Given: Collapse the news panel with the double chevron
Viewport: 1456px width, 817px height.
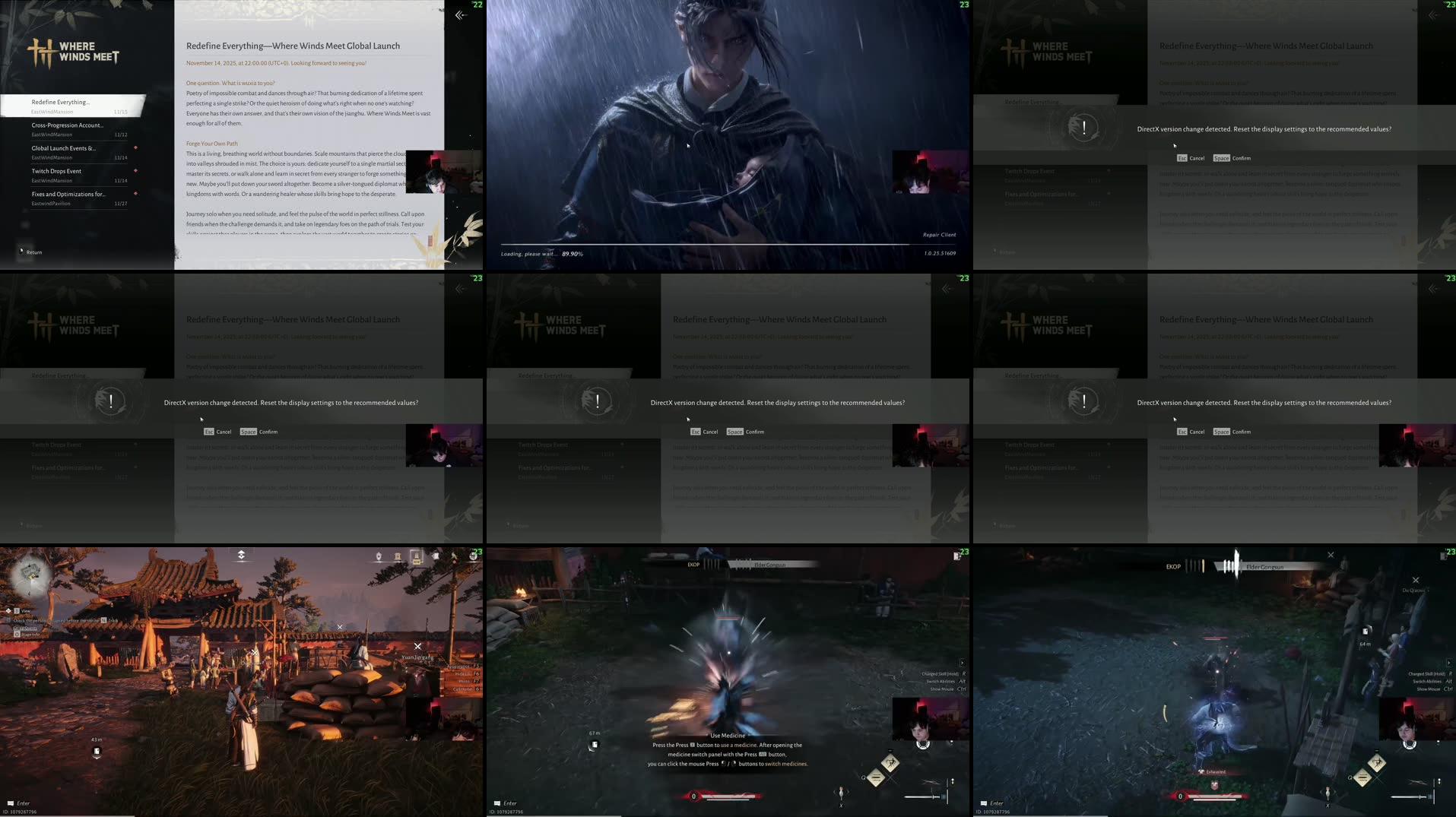Looking at the screenshot, I should point(460,14).
